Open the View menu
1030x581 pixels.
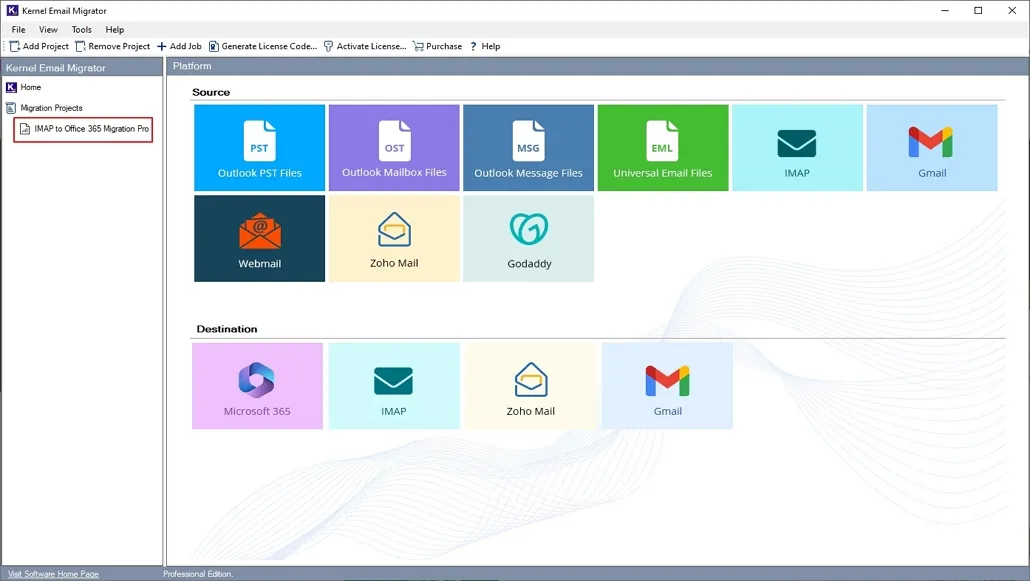[47, 29]
